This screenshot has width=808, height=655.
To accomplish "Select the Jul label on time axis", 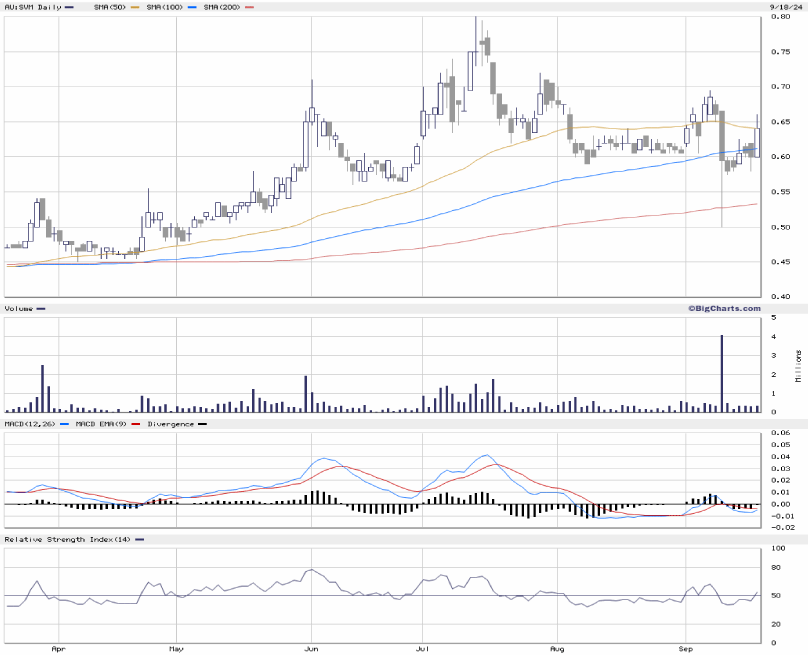I will point(423,649).
